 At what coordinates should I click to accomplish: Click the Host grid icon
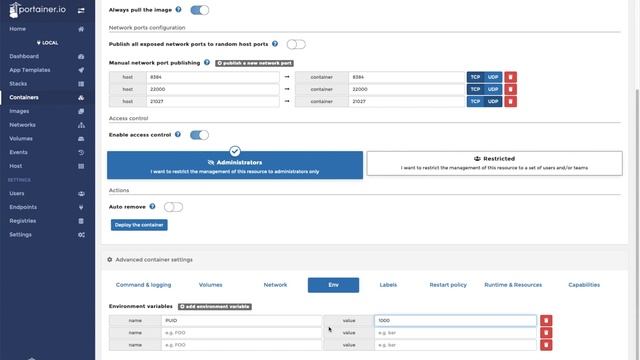[x=81, y=166]
